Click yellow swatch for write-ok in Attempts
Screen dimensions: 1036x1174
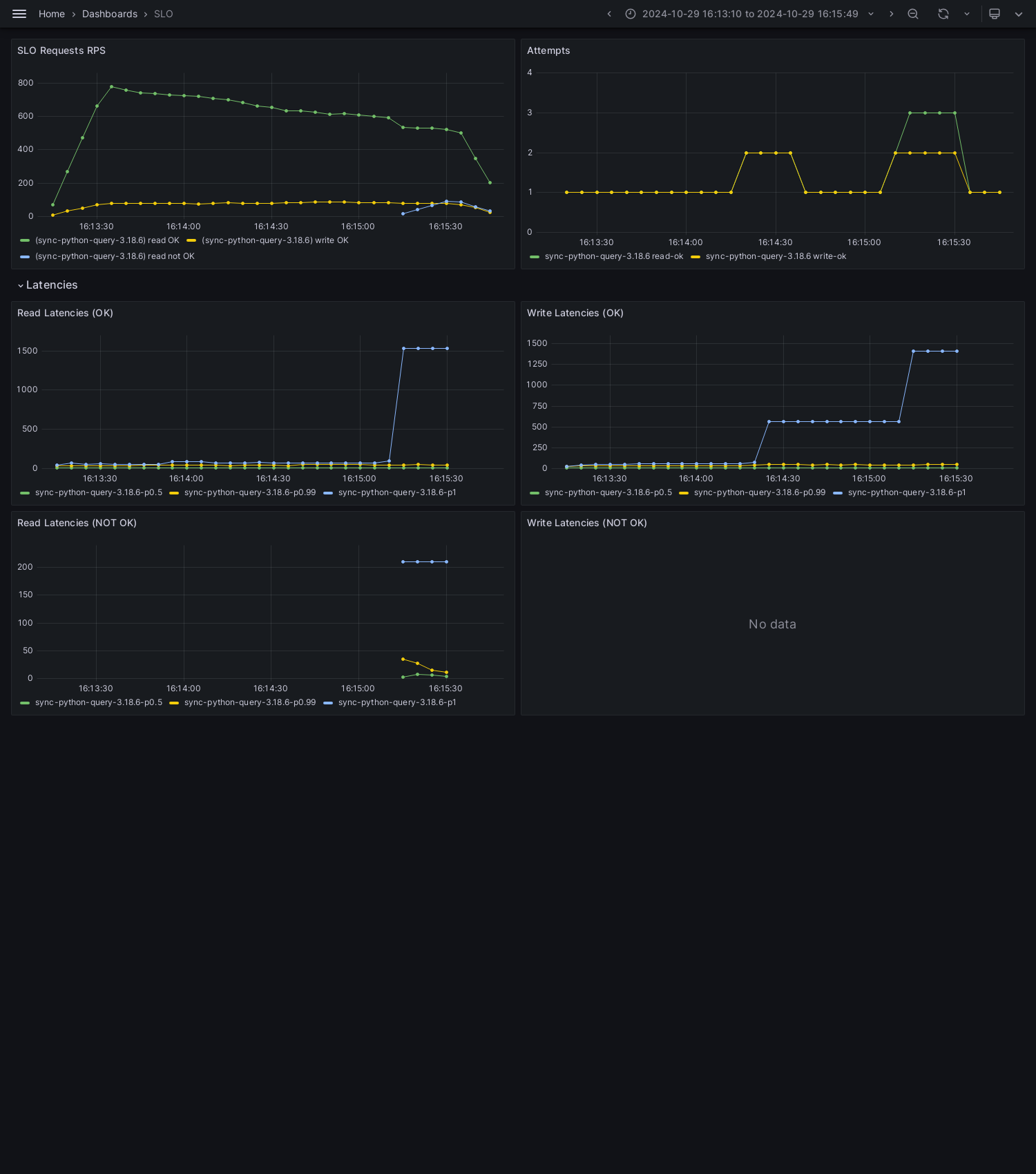tap(696, 256)
